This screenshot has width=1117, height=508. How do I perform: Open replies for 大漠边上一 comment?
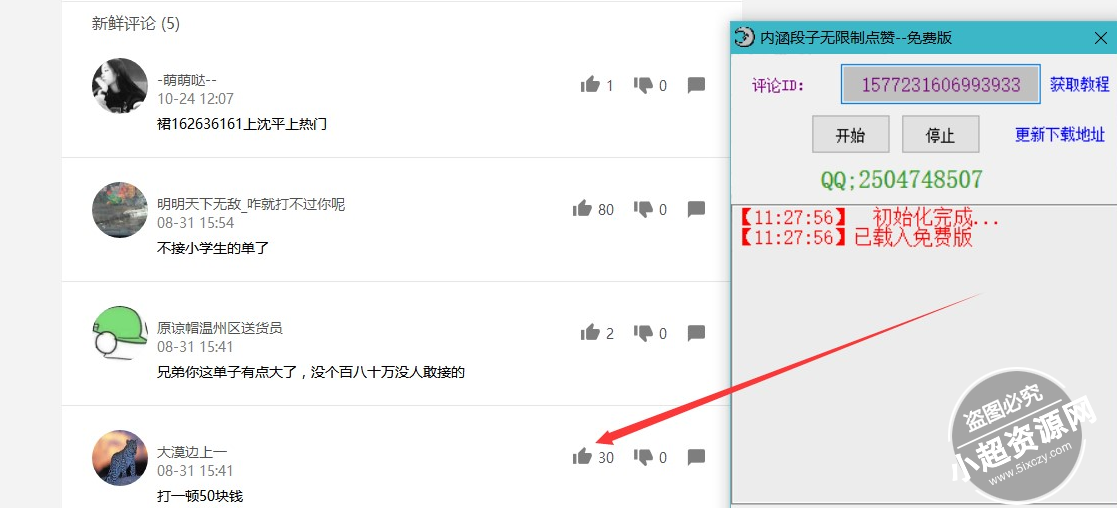pyautogui.click(x=696, y=457)
